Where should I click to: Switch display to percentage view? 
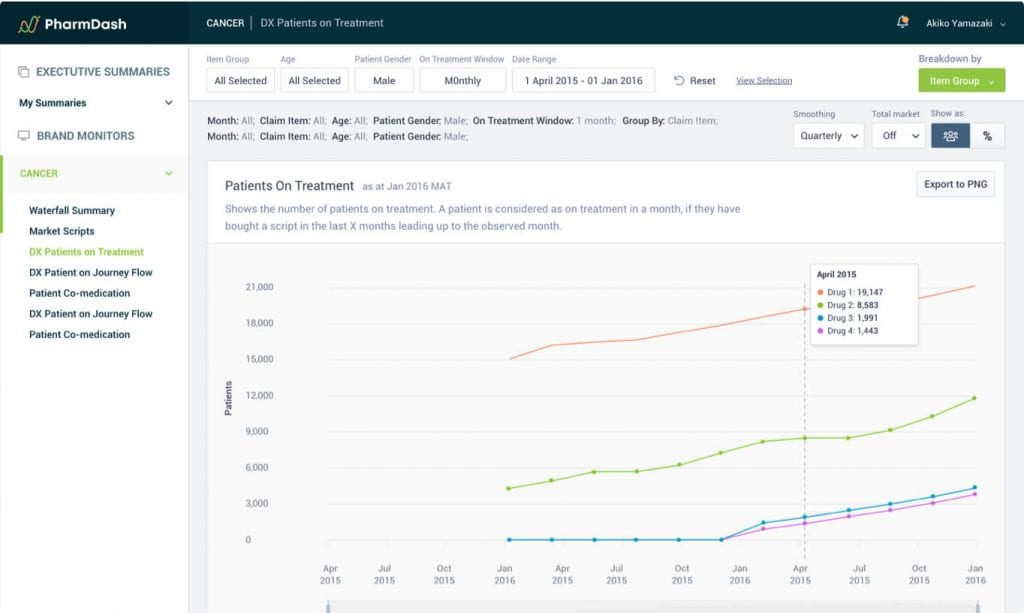pyautogui.click(x=987, y=136)
